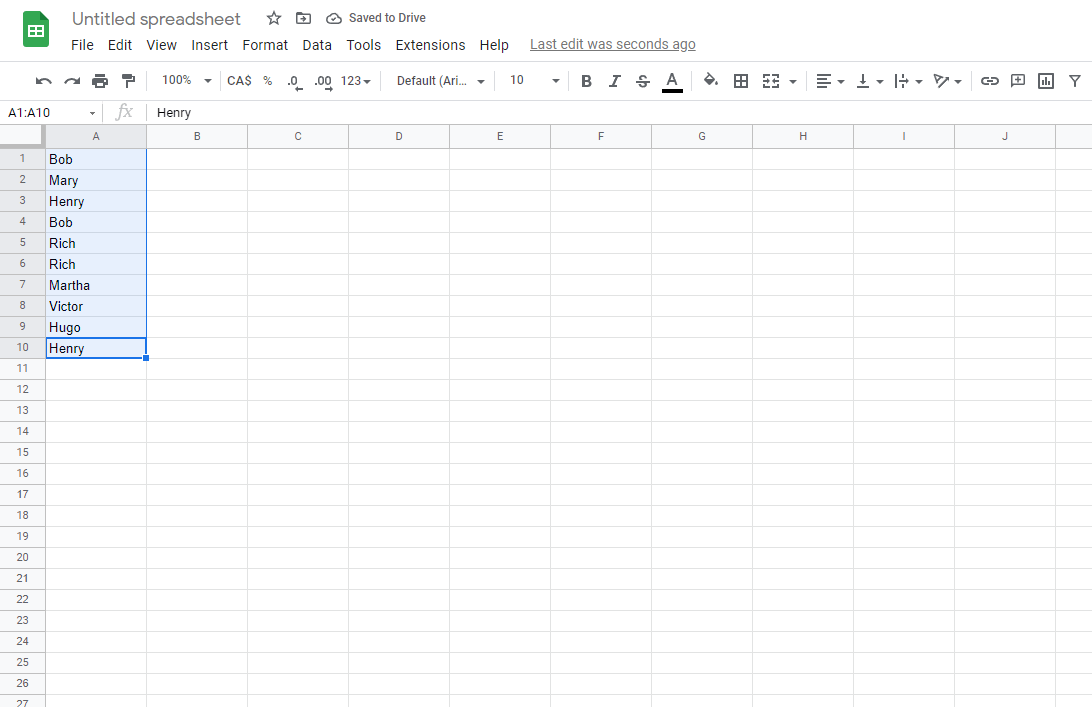Click the Last edit link
The image size is (1092, 707).
point(612,44)
